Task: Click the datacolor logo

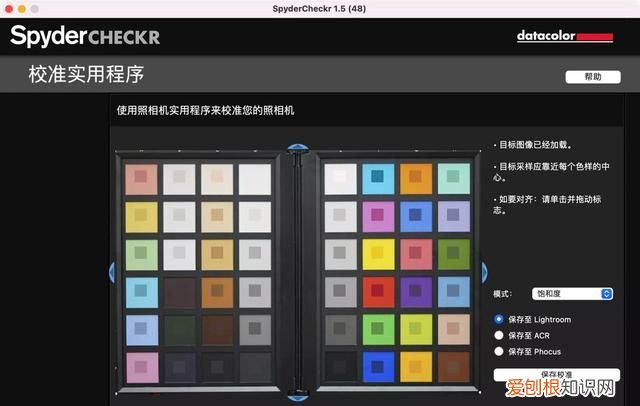Action: (564, 36)
